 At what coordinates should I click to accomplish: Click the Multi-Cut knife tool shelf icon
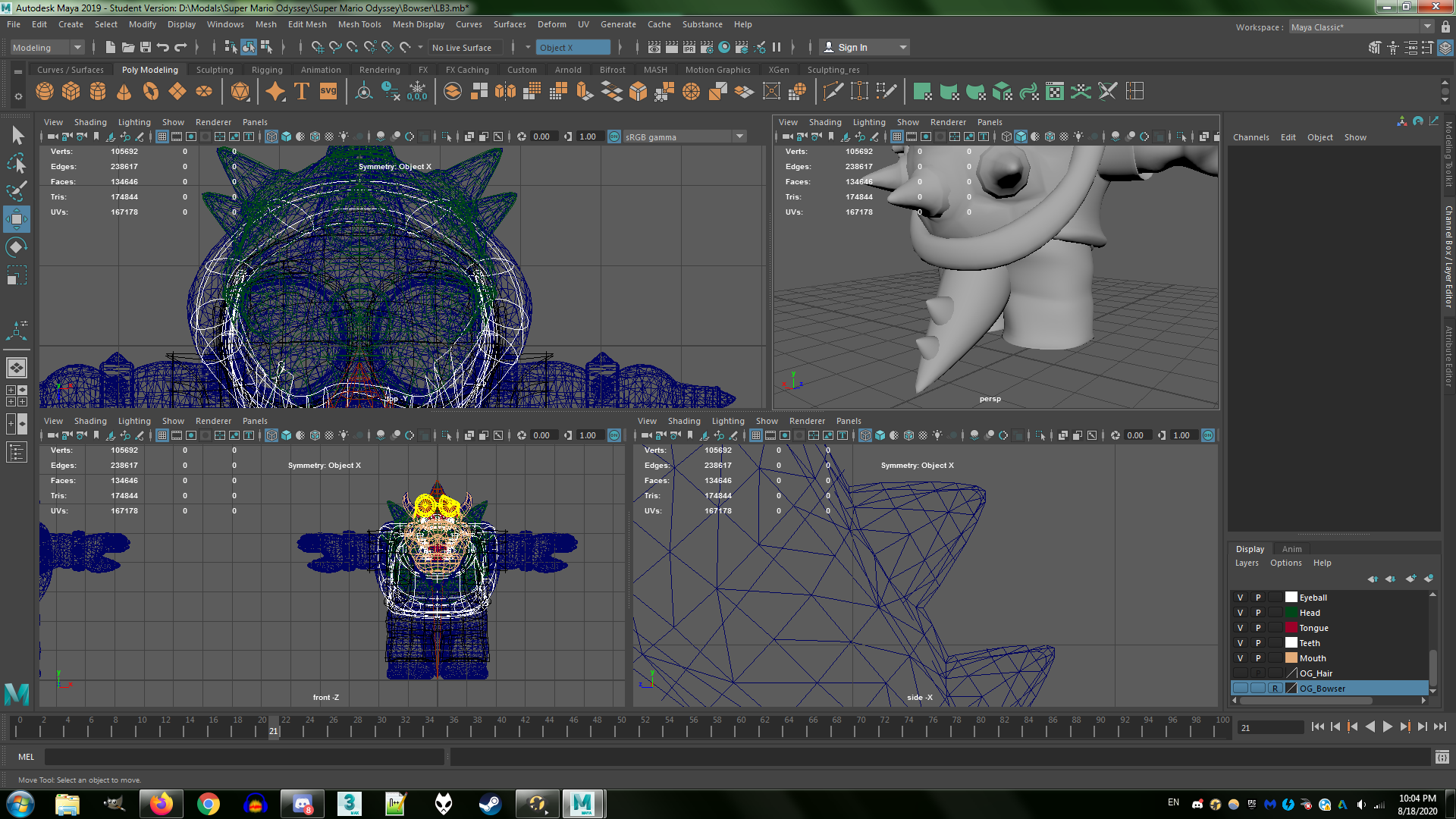[833, 92]
